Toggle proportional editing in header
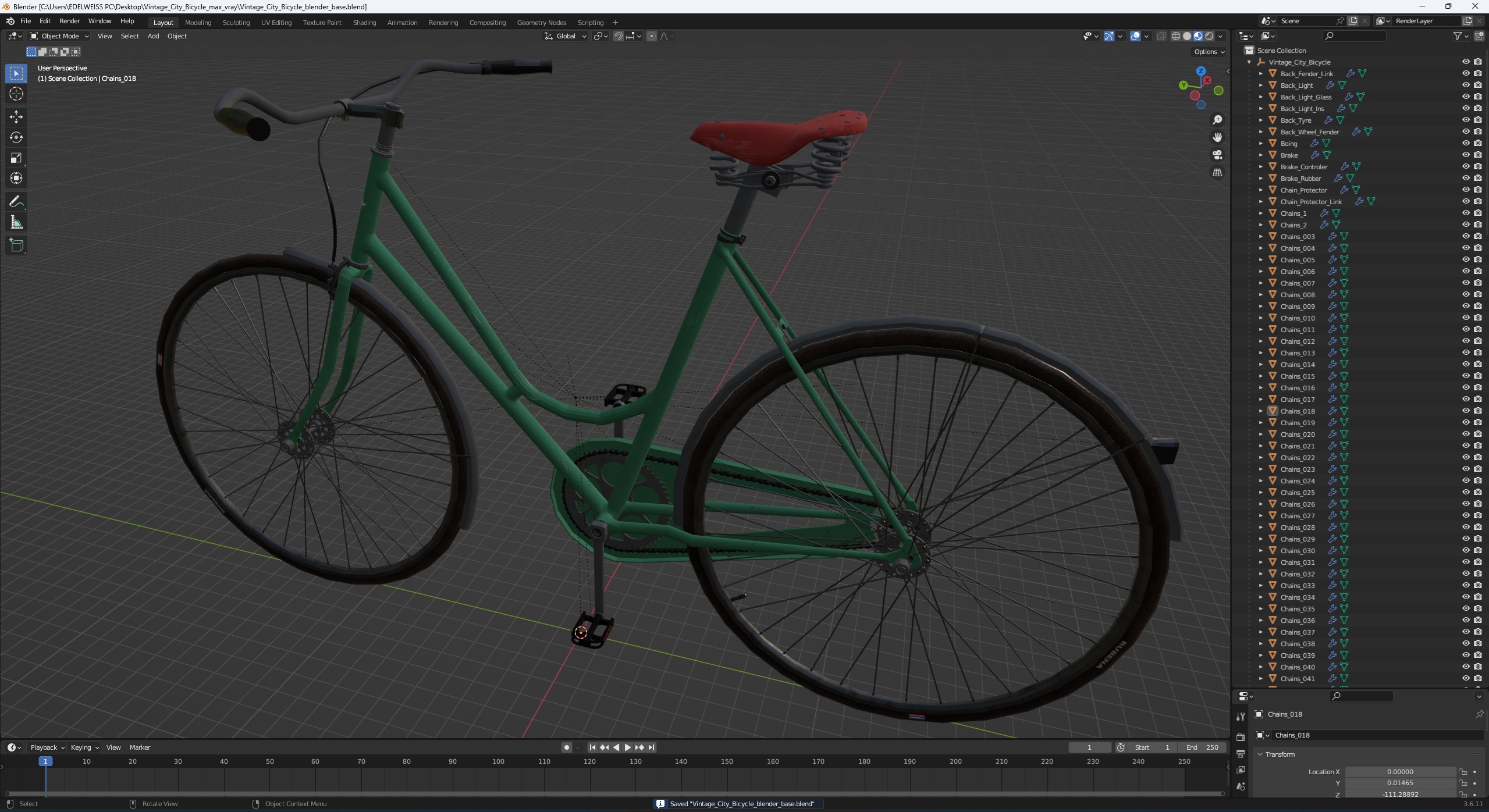 pyautogui.click(x=652, y=36)
